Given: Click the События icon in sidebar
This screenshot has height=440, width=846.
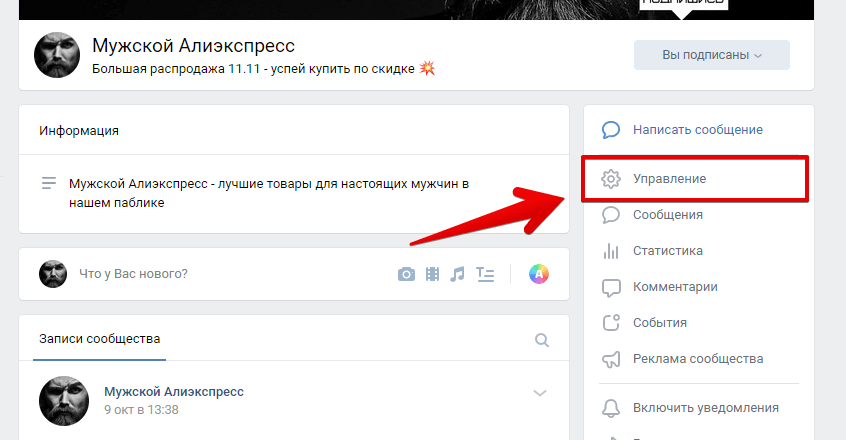Looking at the screenshot, I should pos(611,322).
